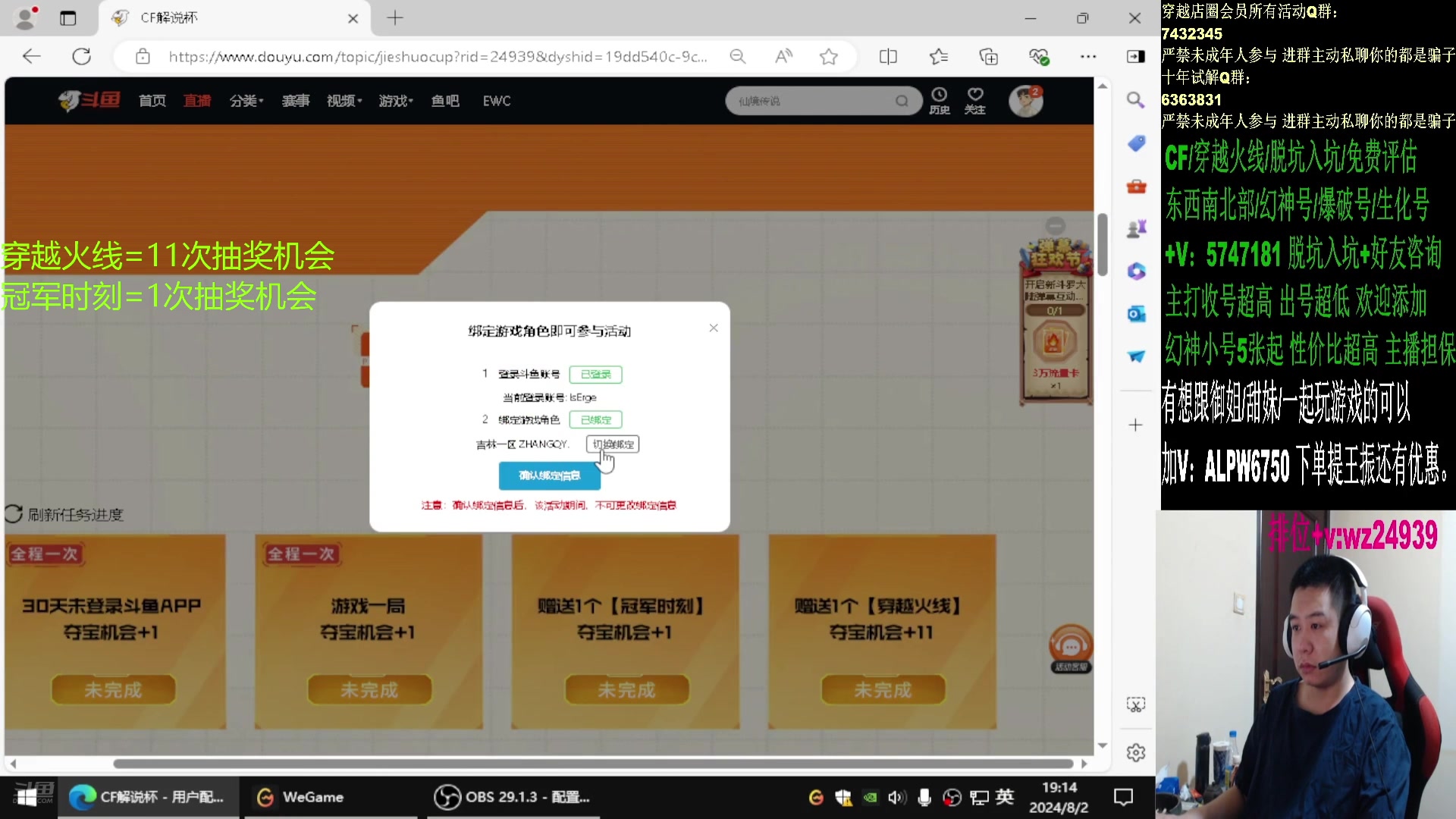The image size is (1456, 819).
Task: Open Outlook from the Edge sidebar
Action: (1135, 313)
